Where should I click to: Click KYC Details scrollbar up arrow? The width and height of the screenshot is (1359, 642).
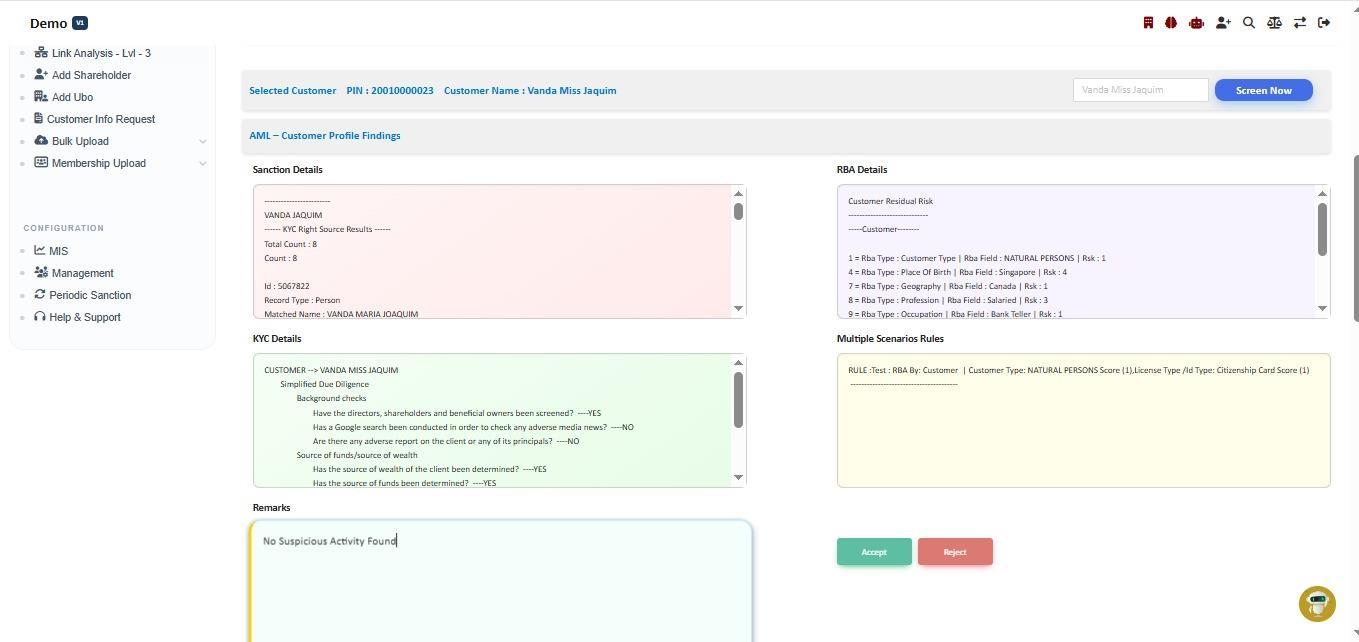pyautogui.click(x=739, y=363)
